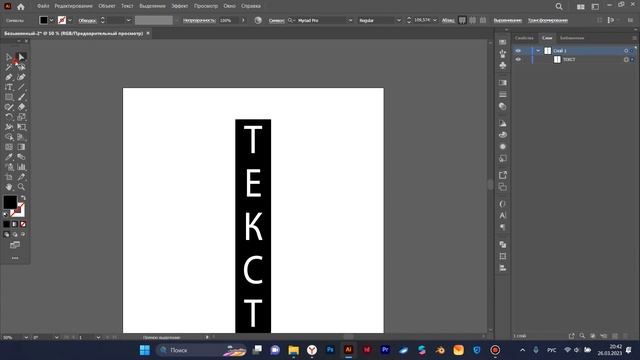This screenshot has height=360, width=640.
Task: Select the Column Graph tool
Action: 21,167
